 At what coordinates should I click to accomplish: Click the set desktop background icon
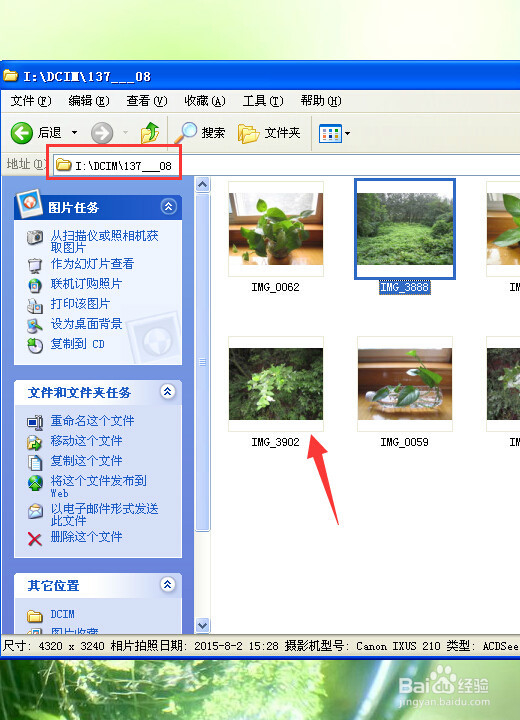[35, 326]
